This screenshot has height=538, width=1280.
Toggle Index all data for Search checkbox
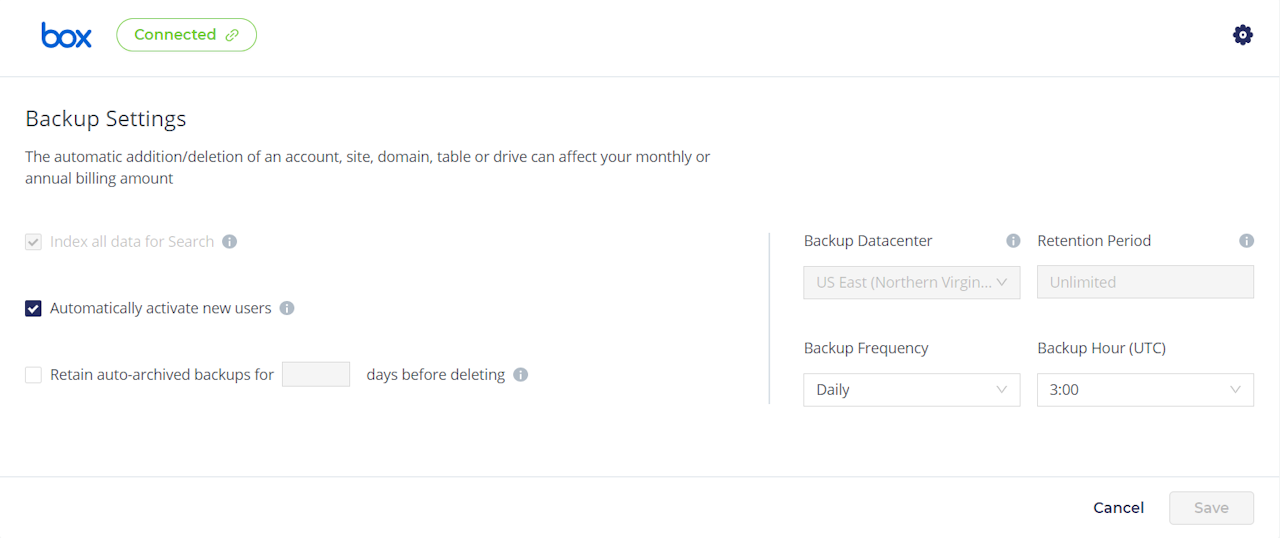34,241
